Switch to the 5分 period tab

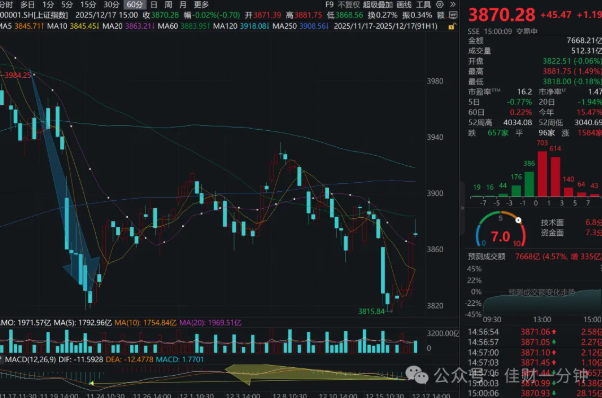tap(67, 5)
